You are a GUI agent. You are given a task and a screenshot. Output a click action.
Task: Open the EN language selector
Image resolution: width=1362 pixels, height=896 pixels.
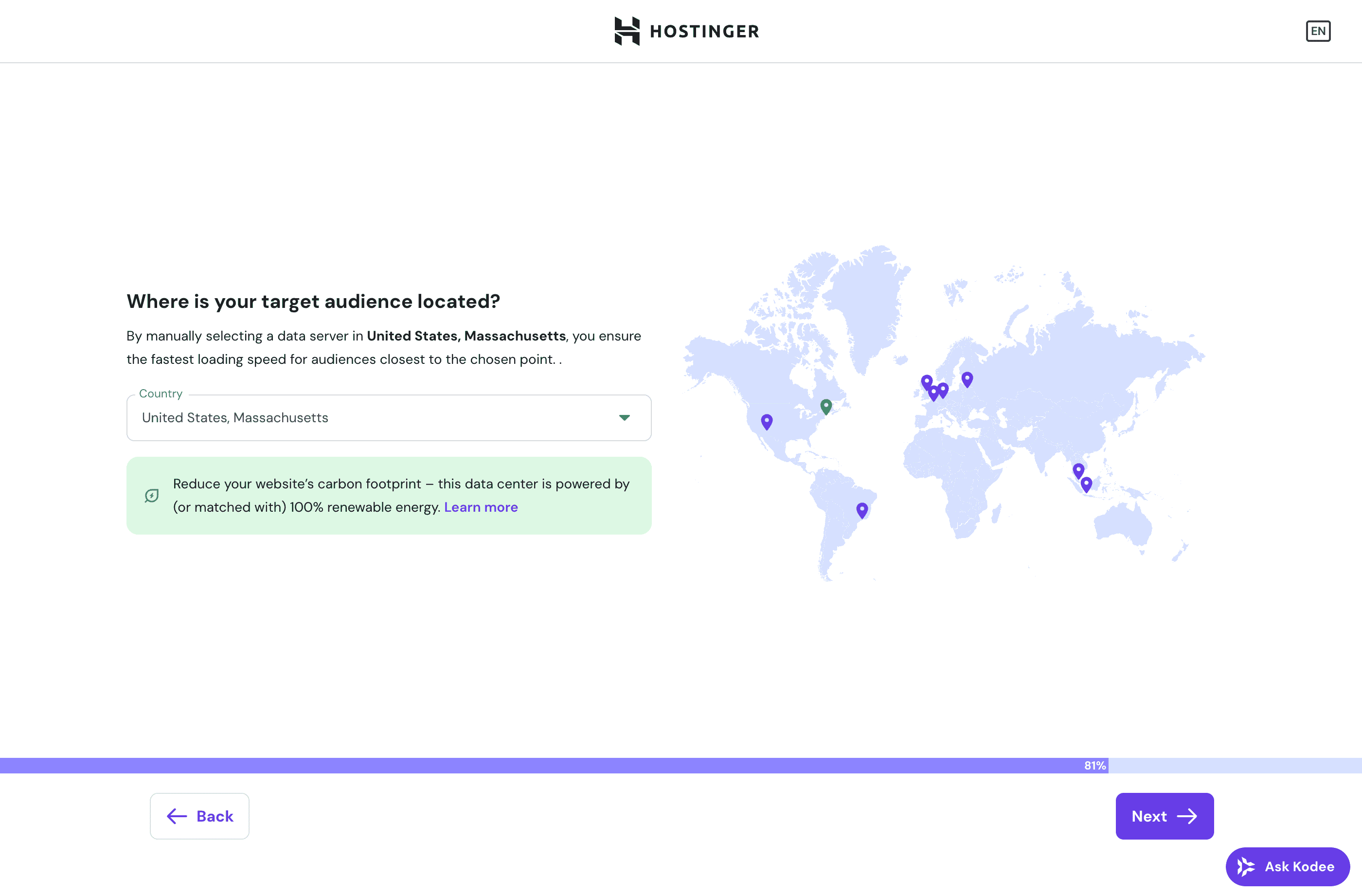(1317, 31)
